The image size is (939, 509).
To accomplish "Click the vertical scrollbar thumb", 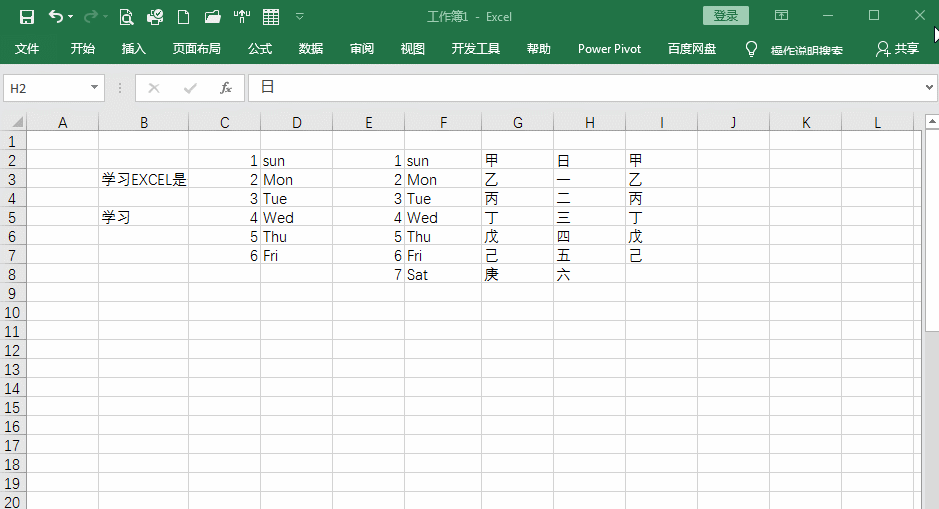I will tap(932, 231).
